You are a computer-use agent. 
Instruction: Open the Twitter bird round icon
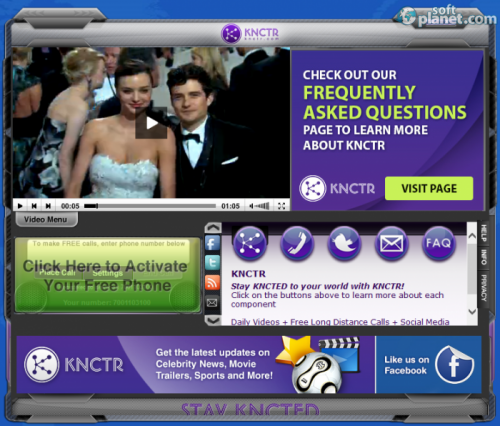344,243
